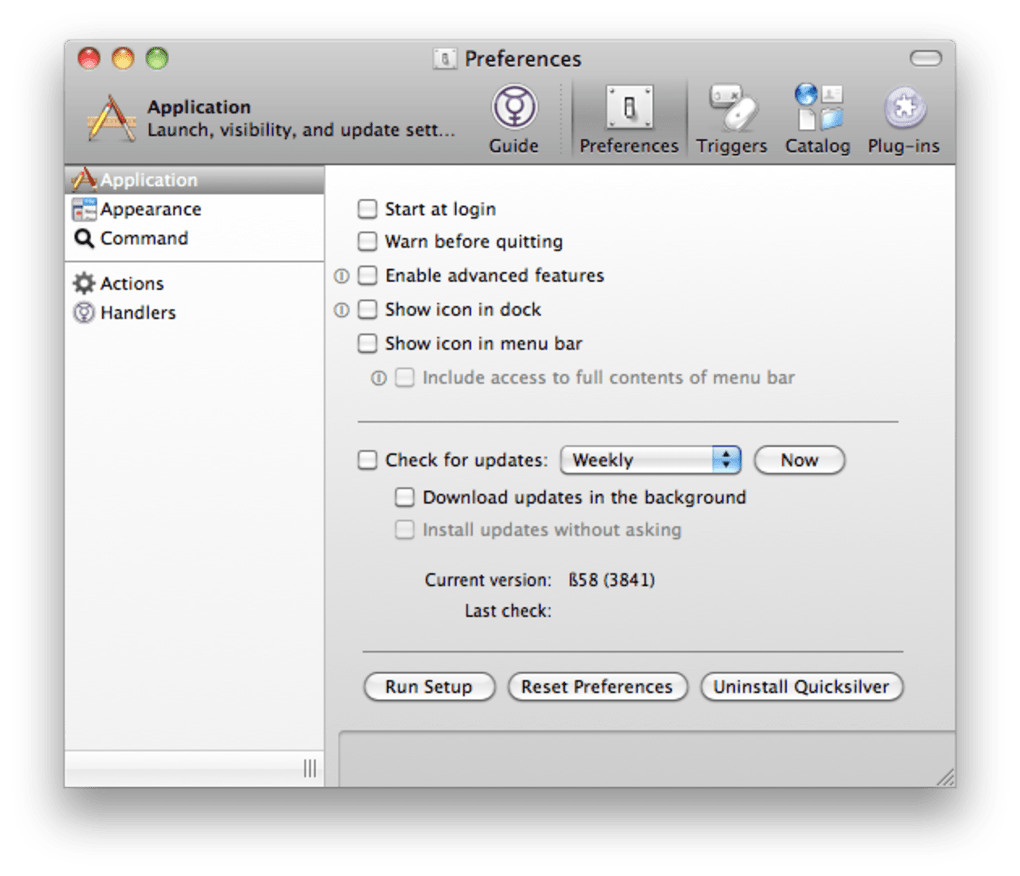Click Reset Preferences button
1020x876 pixels.
tap(597, 687)
